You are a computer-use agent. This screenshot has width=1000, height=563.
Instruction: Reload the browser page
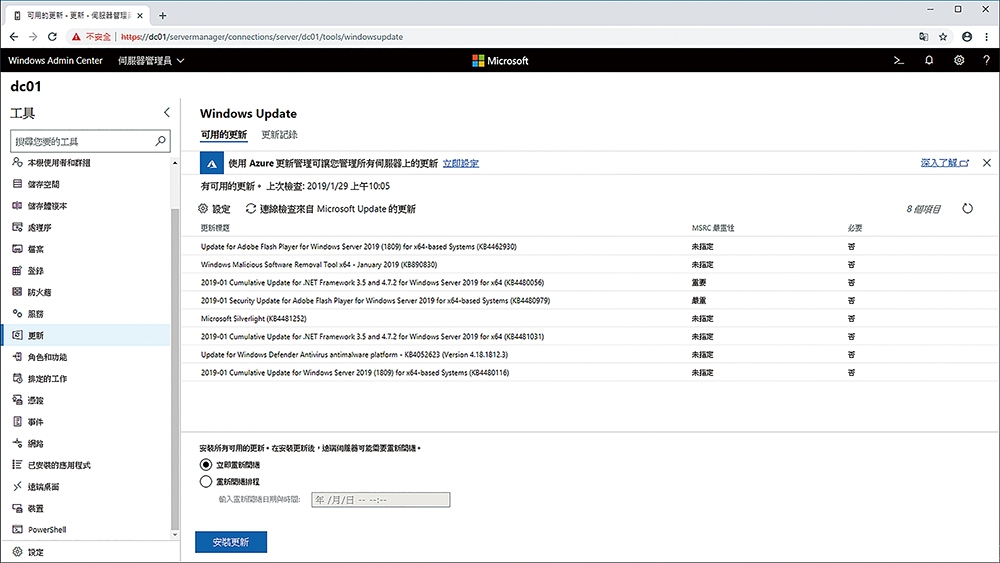tap(52, 37)
